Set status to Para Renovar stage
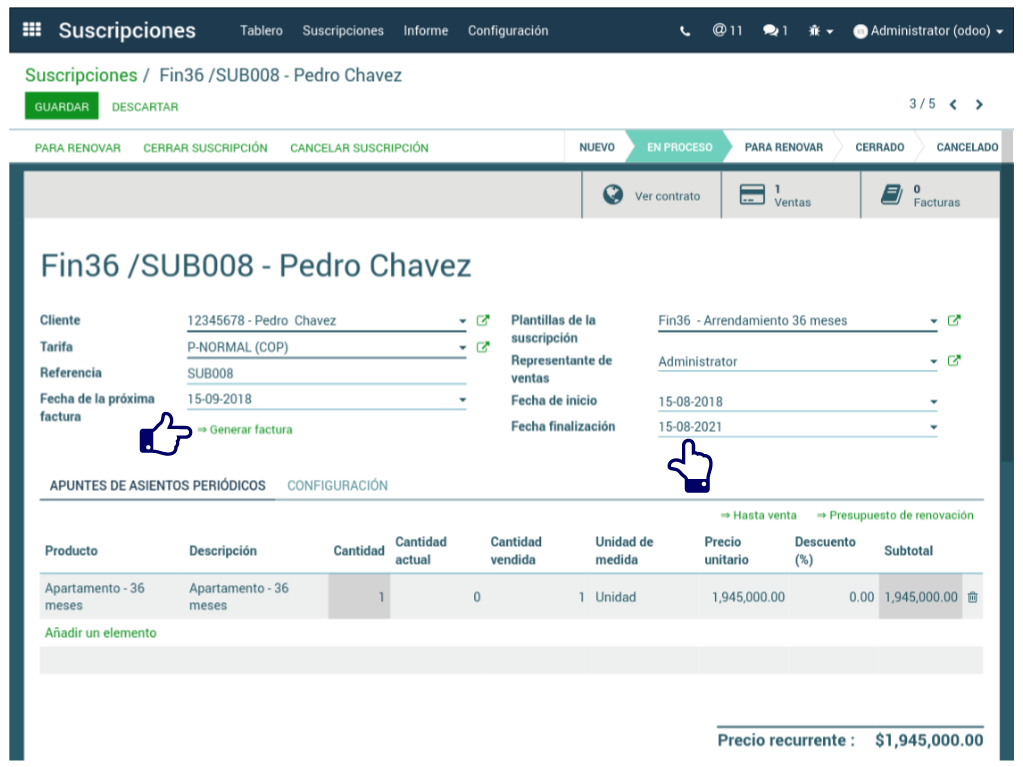Screen dimensions: 1023x767 [x=783, y=147]
